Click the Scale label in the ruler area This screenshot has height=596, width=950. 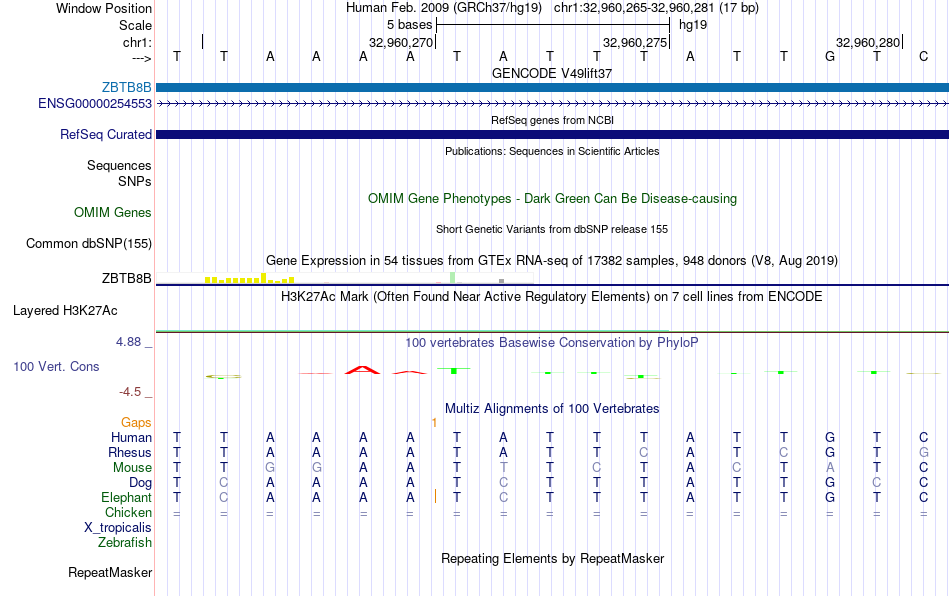coord(135,25)
